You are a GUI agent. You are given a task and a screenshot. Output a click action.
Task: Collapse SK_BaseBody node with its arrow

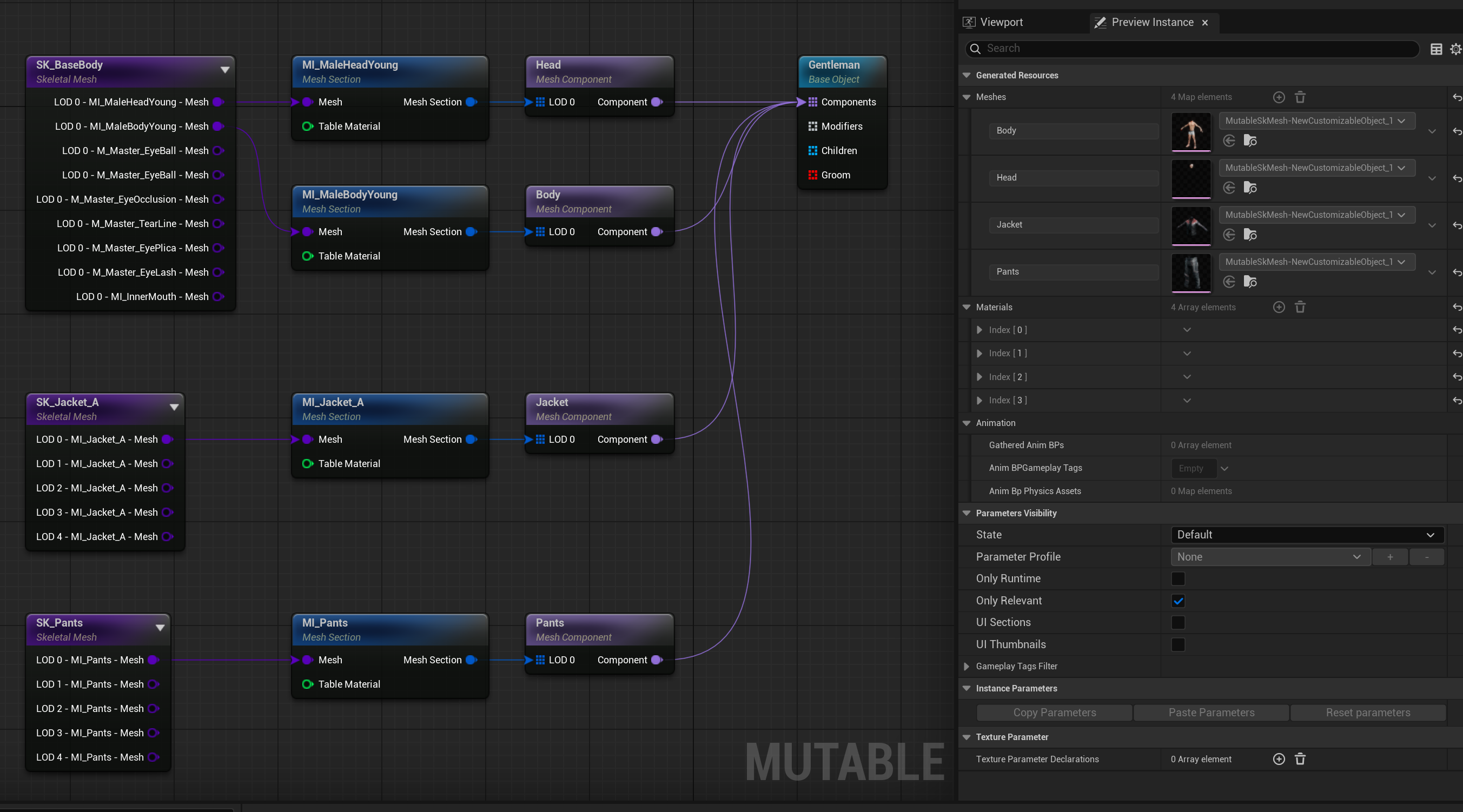coord(225,70)
